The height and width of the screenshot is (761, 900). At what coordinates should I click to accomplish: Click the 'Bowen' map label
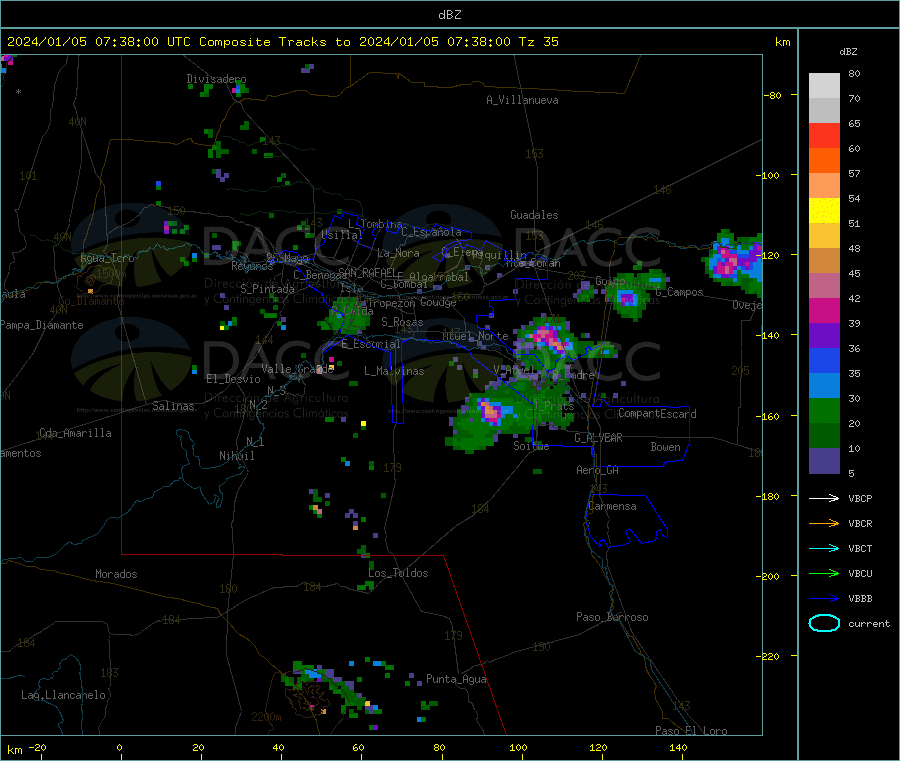(666, 447)
